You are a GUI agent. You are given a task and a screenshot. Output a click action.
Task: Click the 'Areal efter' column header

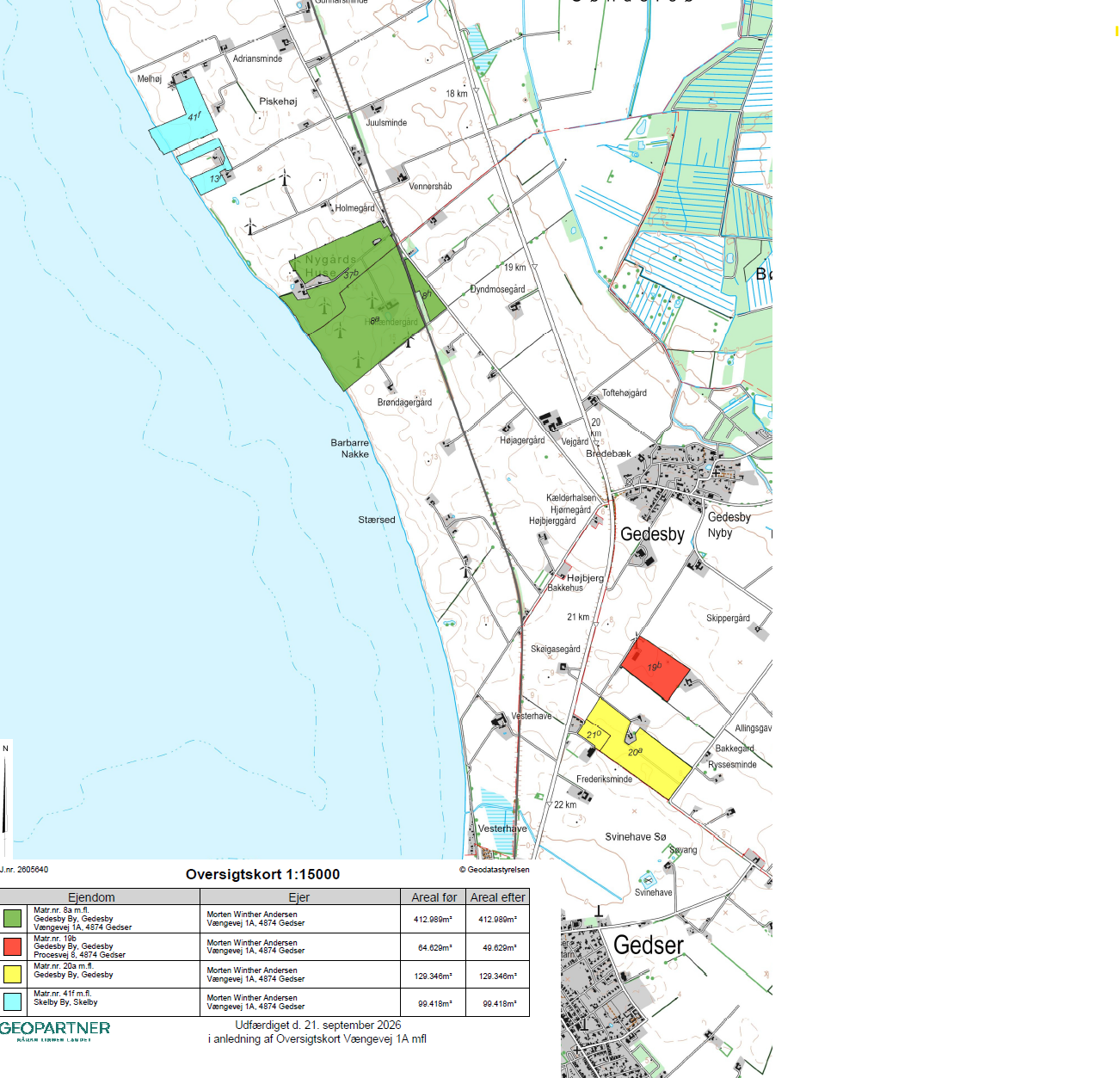click(497, 897)
